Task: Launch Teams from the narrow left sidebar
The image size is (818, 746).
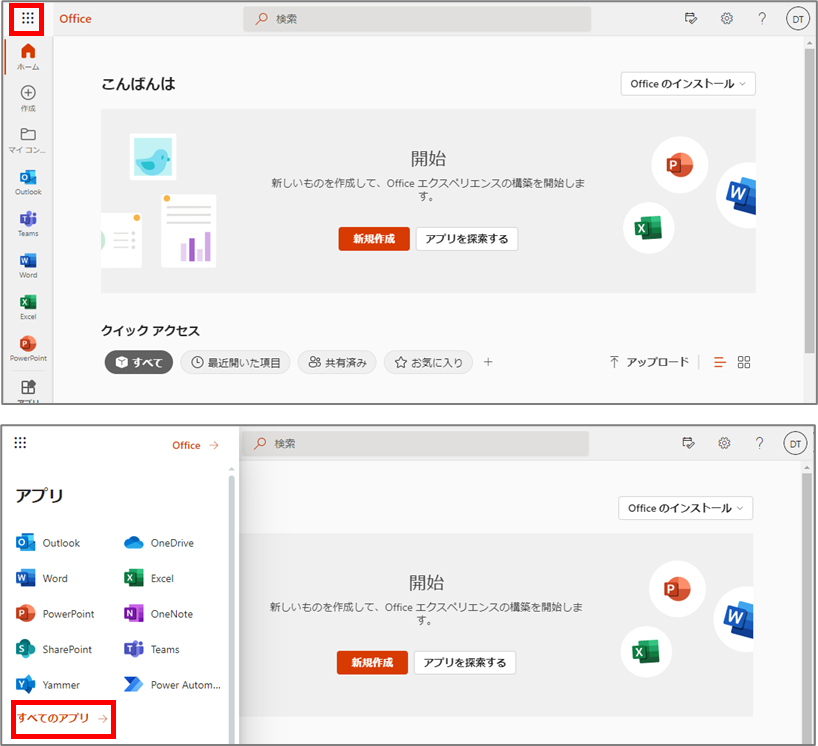Action: coord(28,224)
